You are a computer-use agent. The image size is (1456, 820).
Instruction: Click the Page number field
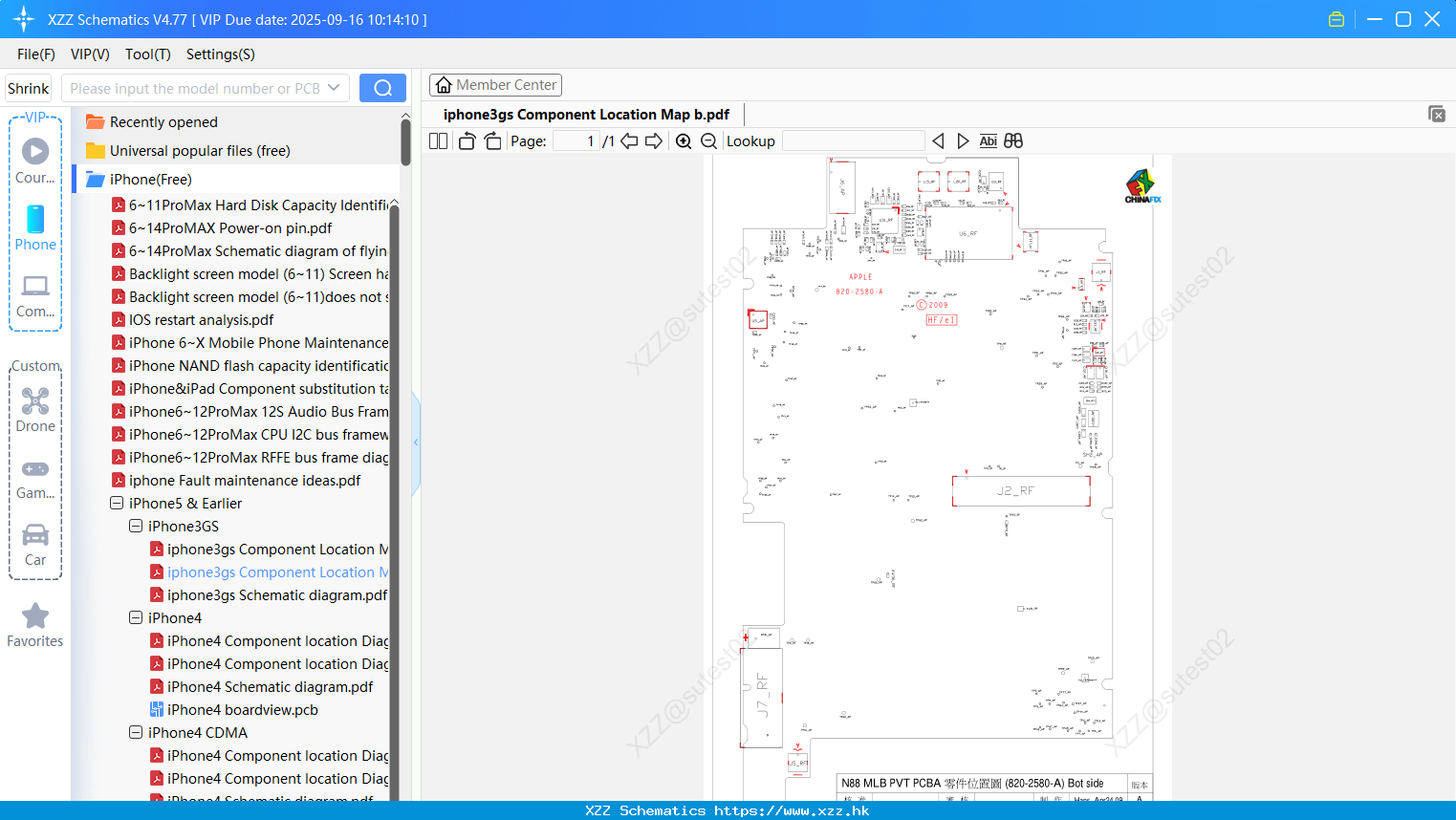[576, 141]
